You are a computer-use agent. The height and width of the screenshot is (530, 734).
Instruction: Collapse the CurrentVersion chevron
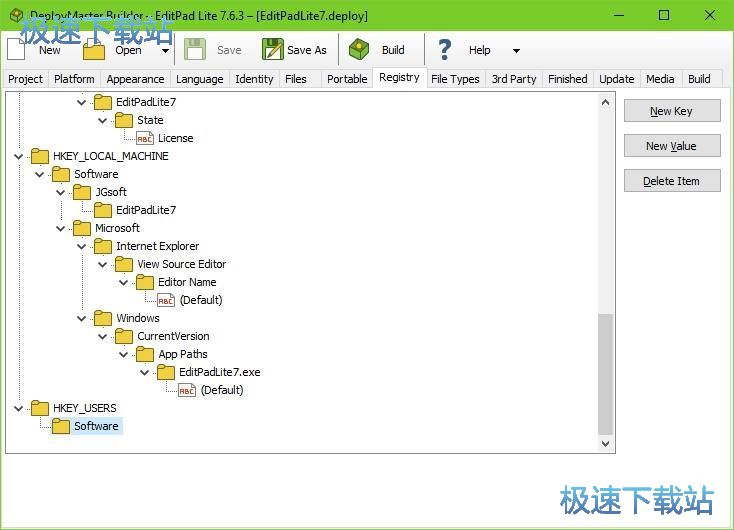click(103, 337)
